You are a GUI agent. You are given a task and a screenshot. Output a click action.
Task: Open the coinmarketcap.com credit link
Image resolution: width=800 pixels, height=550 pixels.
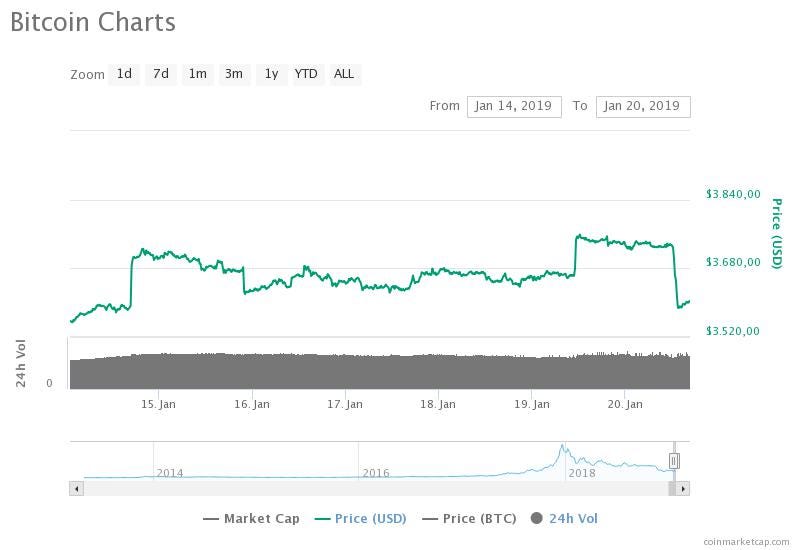tap(746, 542)
